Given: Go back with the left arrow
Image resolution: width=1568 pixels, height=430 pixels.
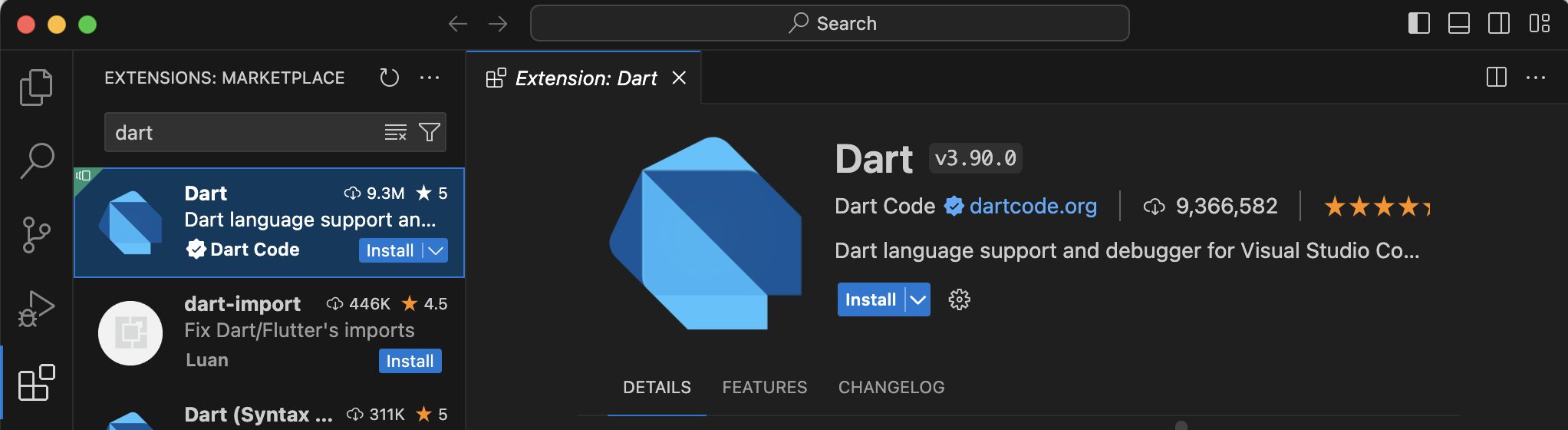Looking at the screenshot, I should click(458, 24).
